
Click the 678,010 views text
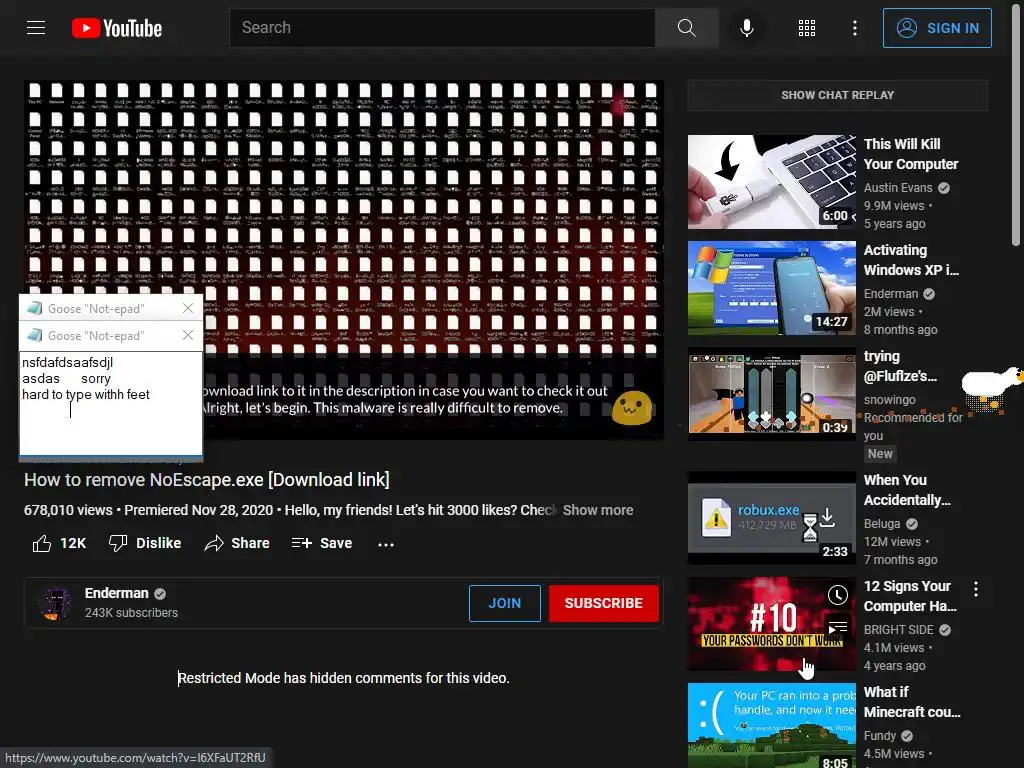[x=68, y=510]
